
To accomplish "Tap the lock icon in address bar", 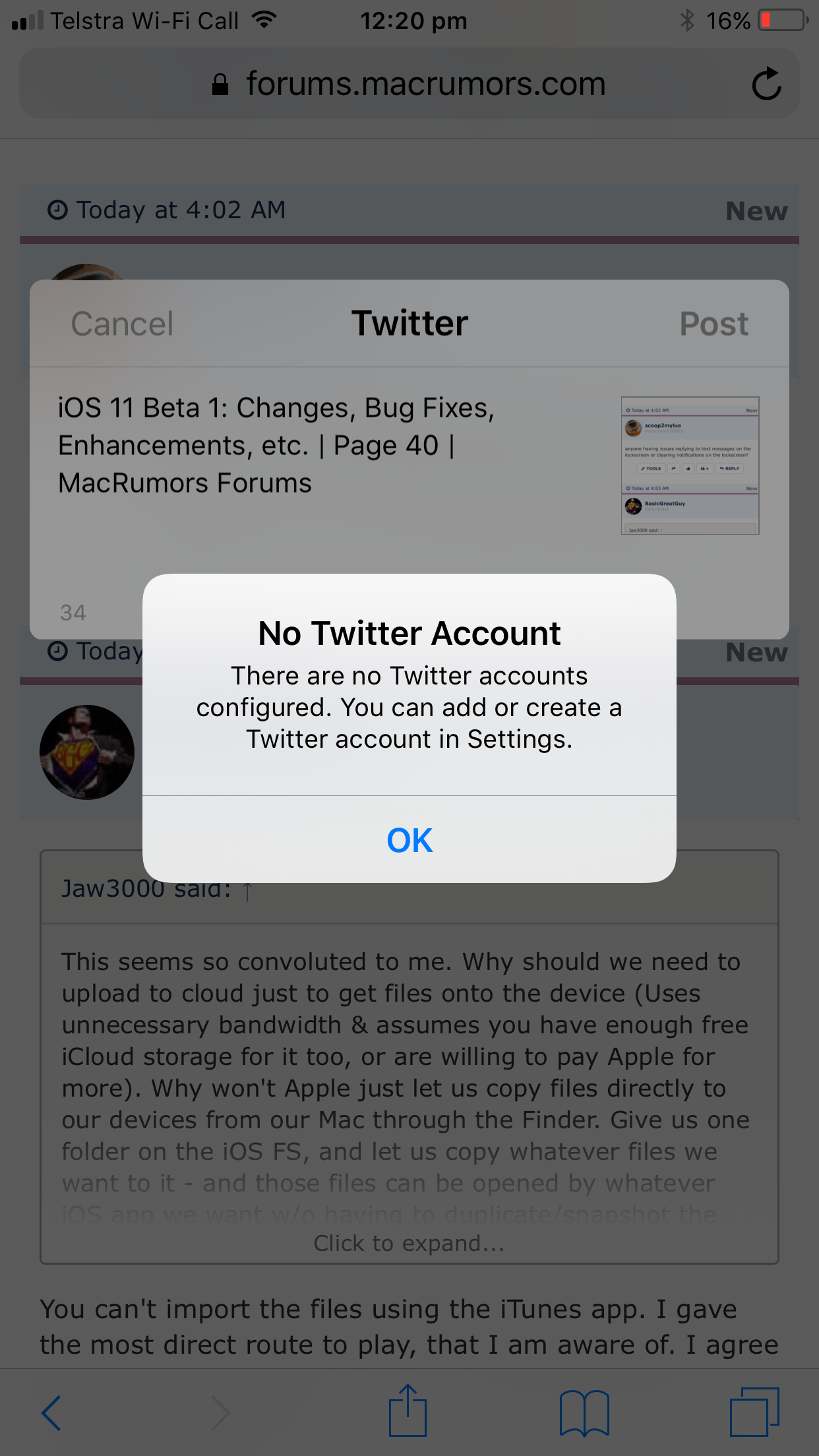I will pos(220,84).
